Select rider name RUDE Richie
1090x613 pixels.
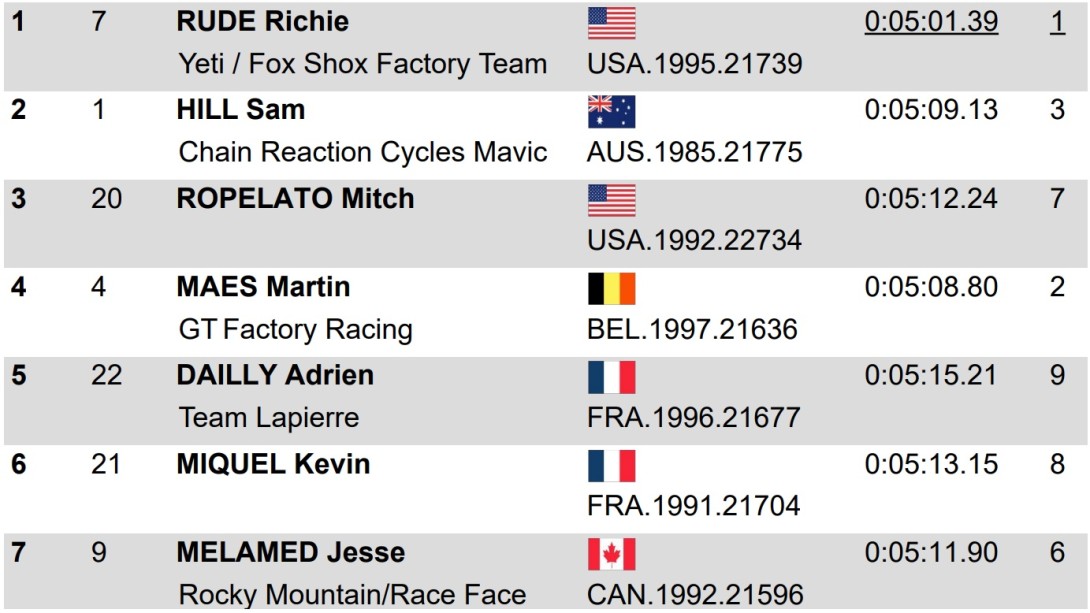coord(263,22)
